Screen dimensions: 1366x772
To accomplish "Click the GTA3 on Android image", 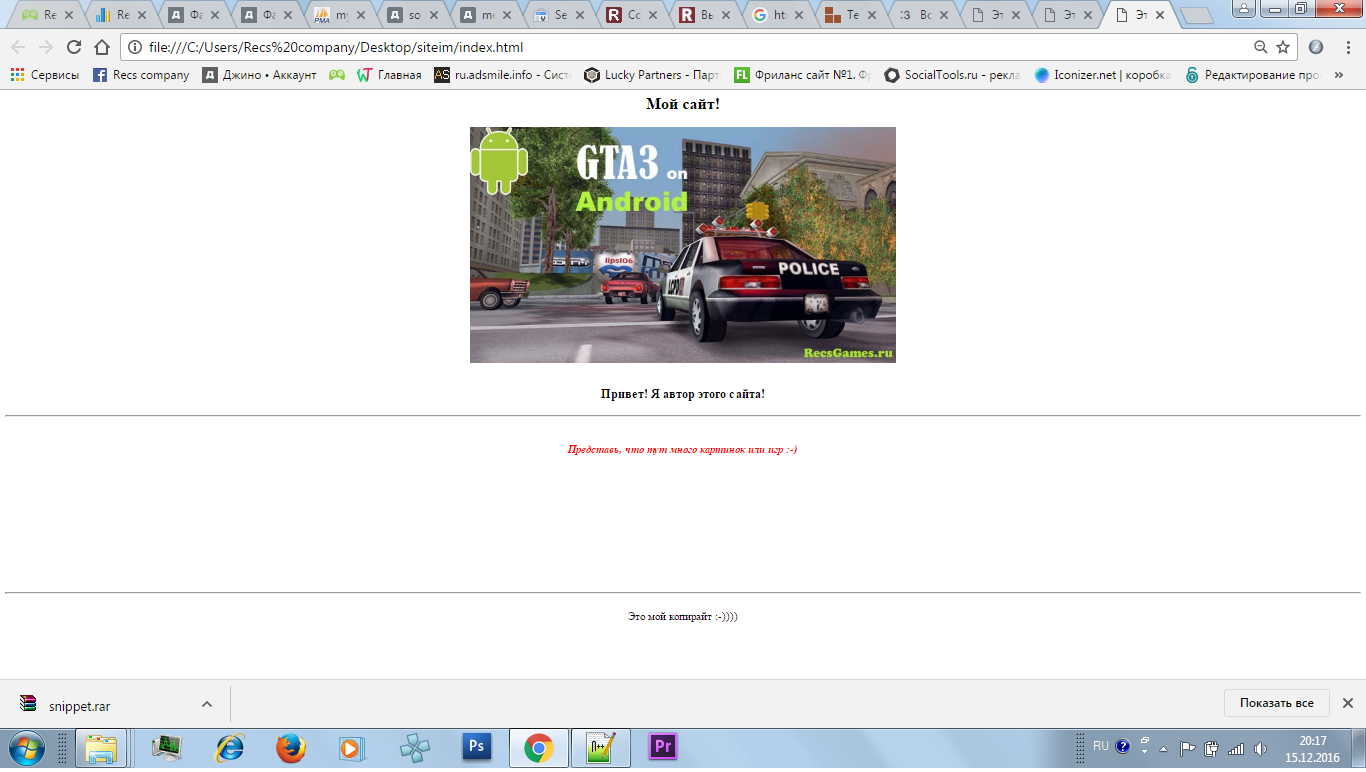I will pos(683,245).
